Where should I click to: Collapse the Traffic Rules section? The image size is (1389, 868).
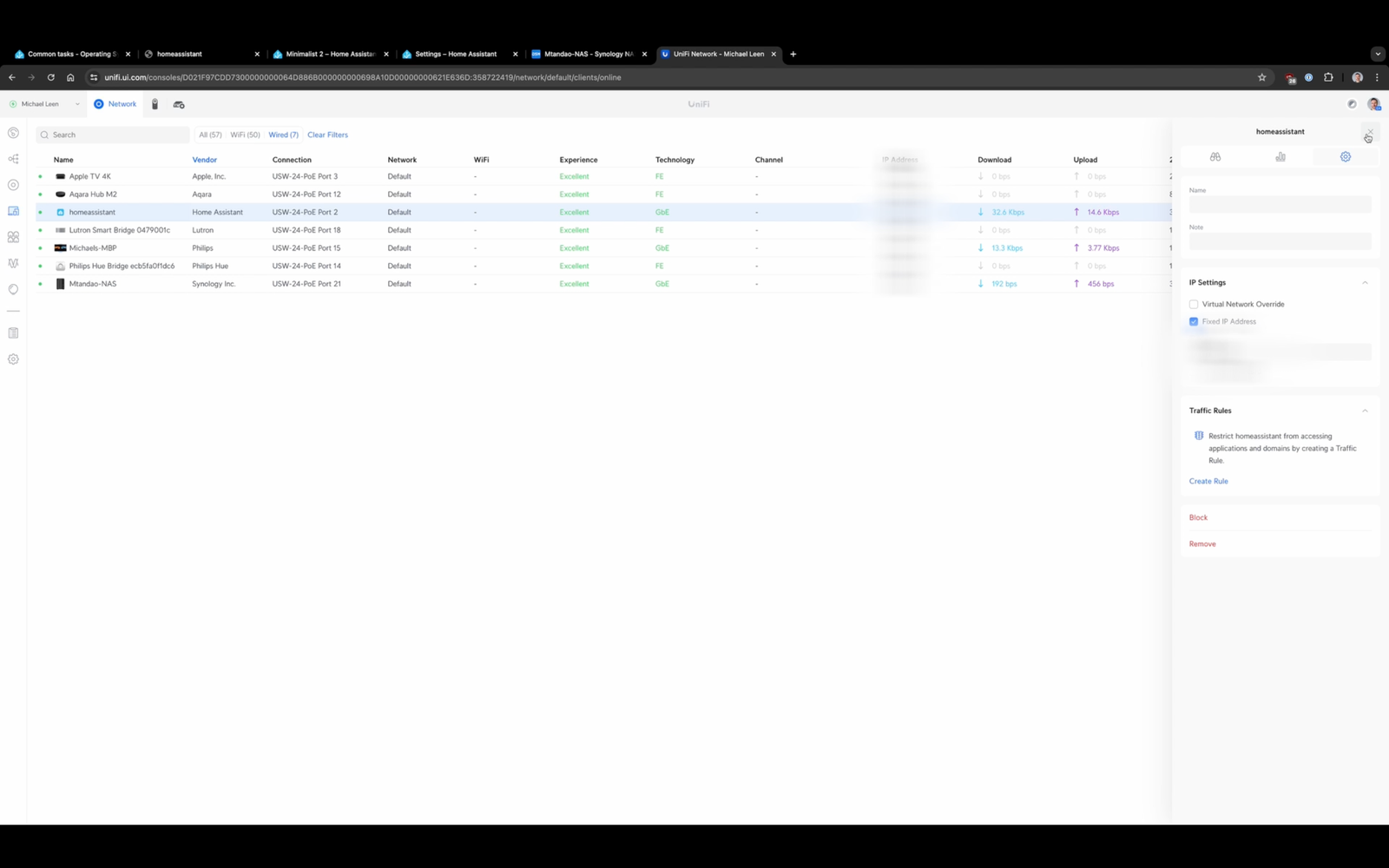coord(1365,411)
